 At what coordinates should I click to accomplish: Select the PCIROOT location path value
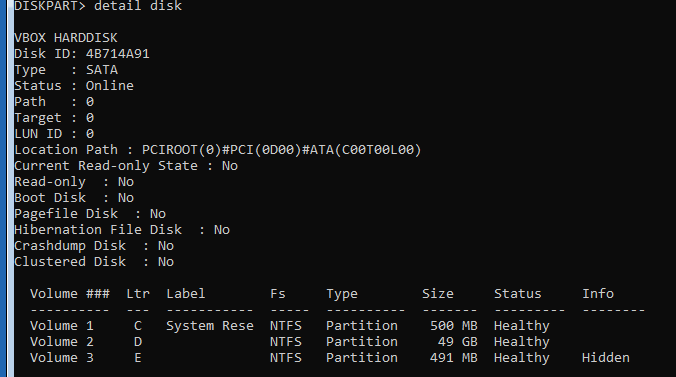(x=282, y=150)
